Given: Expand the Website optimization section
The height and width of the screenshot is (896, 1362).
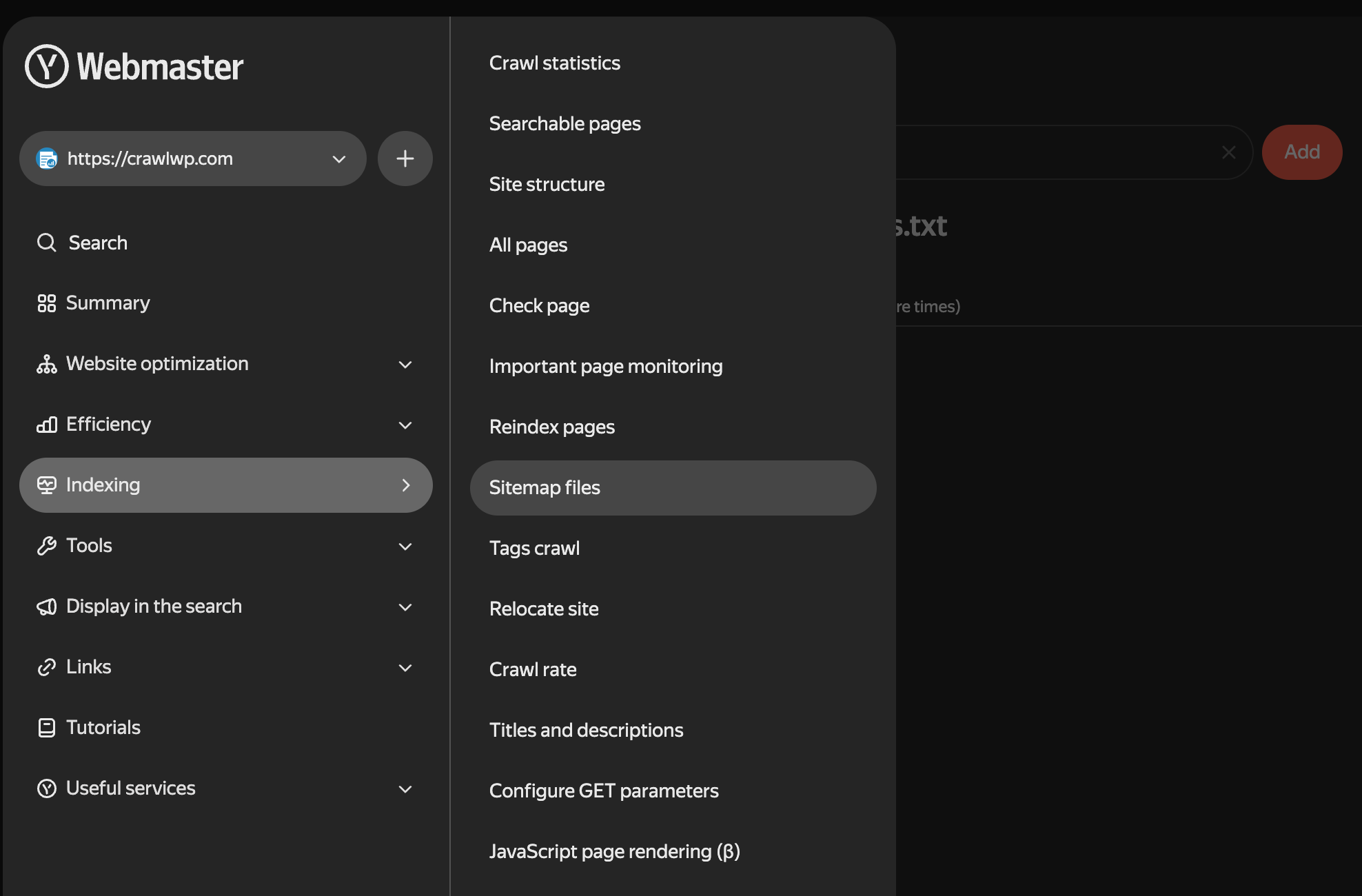Looking at the screenshot, I should pos(405,365).
